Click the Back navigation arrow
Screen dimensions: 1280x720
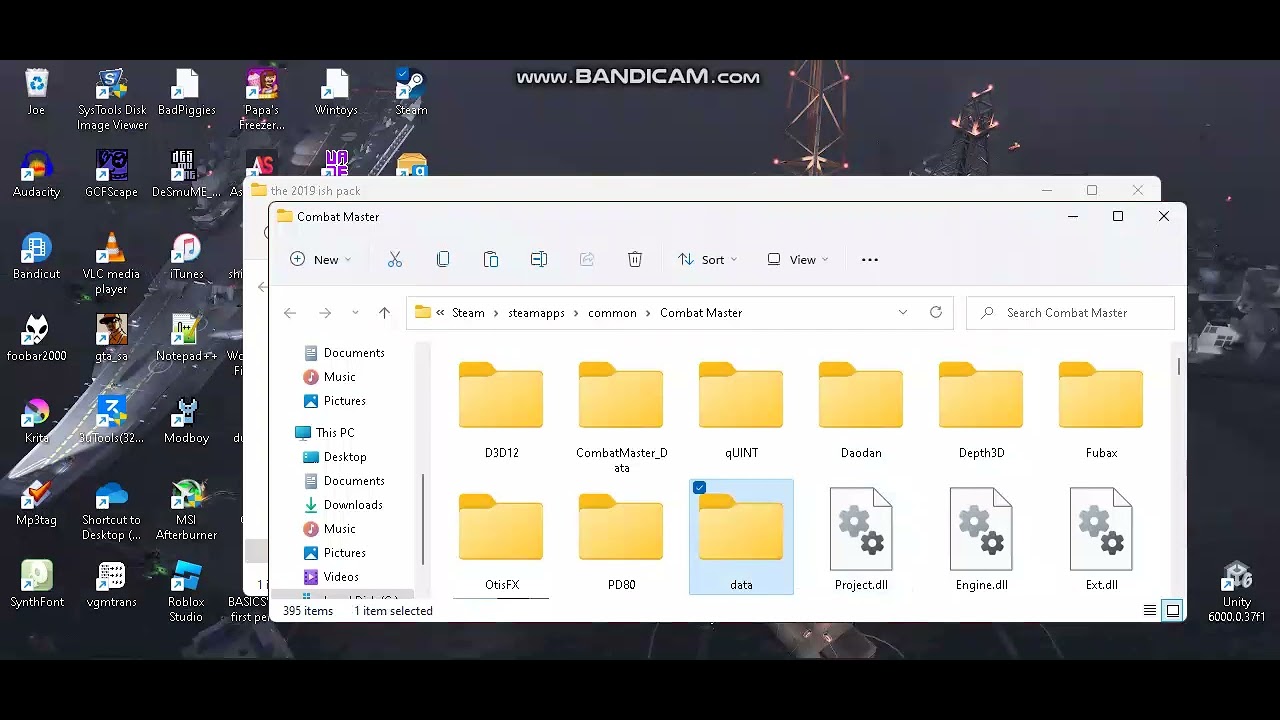point(290,313)
